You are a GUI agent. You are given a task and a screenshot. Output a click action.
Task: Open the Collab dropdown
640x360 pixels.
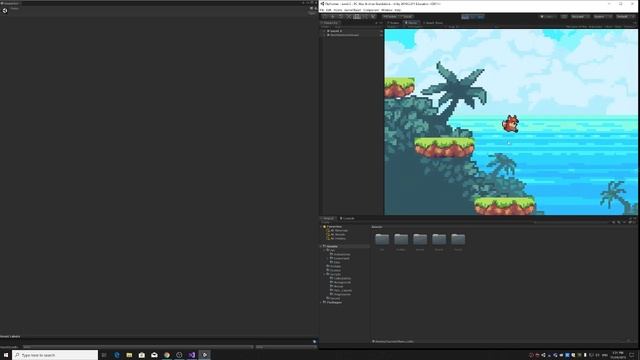click(x=548, y=17)
